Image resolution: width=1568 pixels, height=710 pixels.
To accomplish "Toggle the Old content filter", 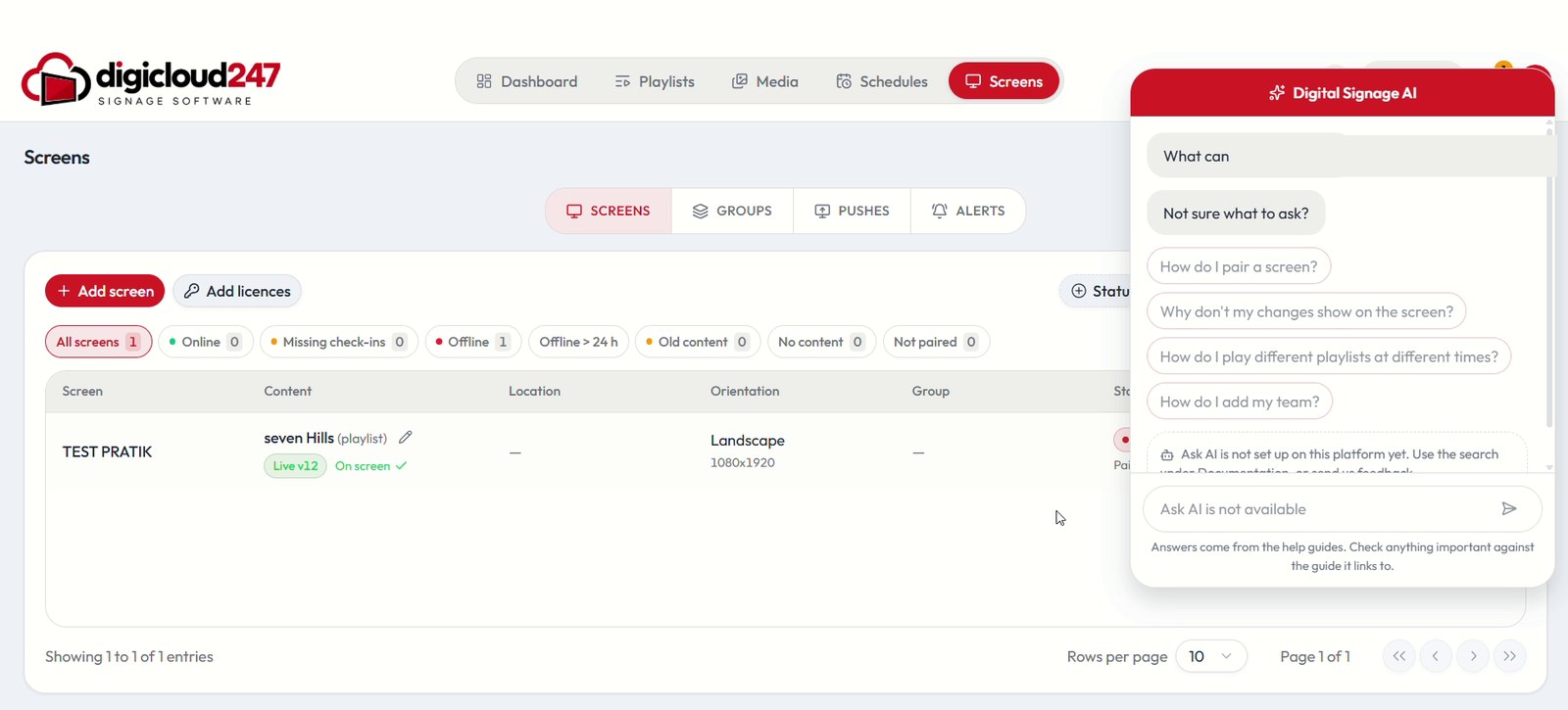I will (698, 342).
